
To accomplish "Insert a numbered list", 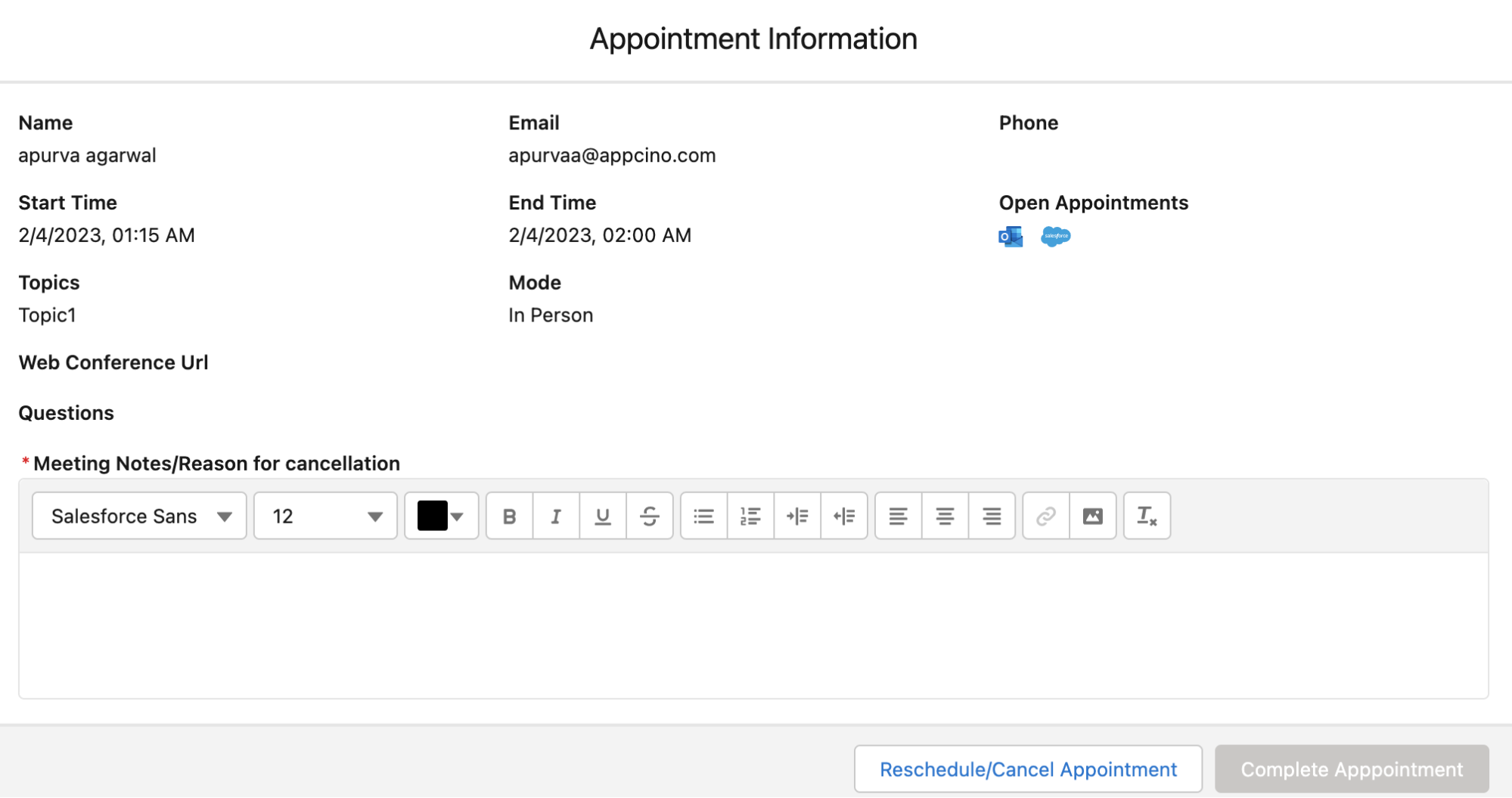I will click(750, 516).
